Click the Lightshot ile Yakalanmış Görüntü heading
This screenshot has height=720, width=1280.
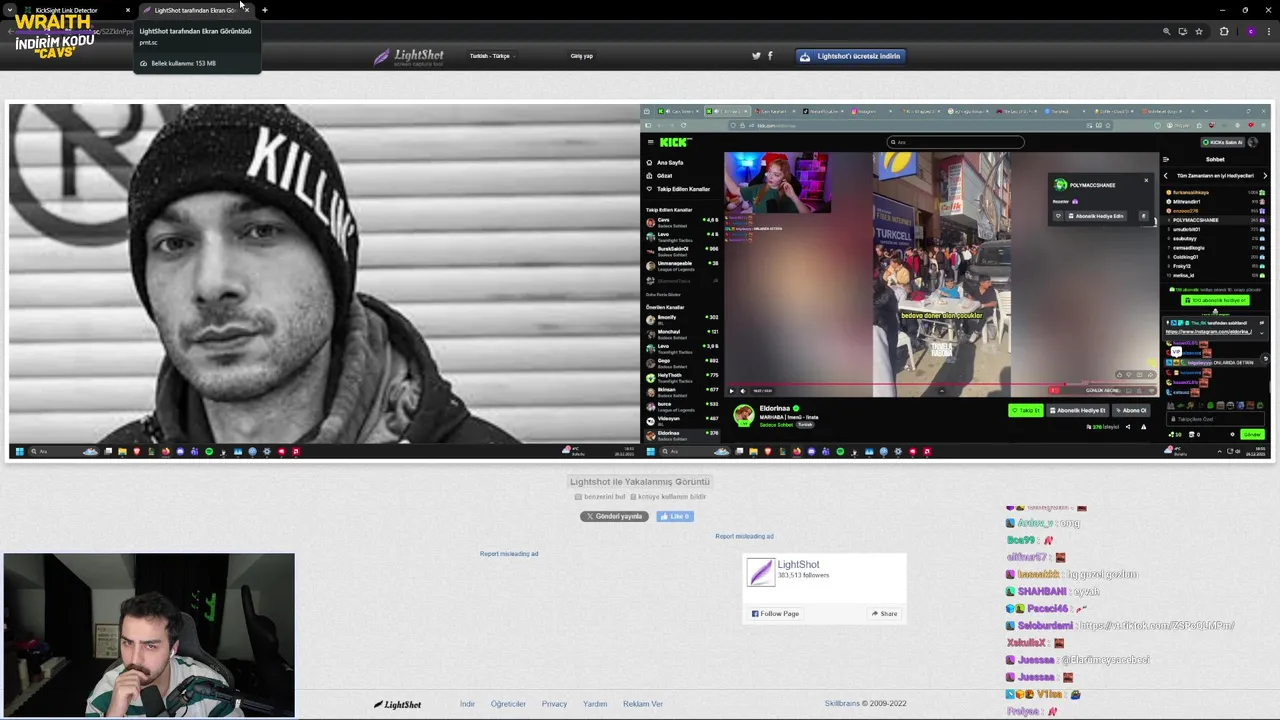pyautogui.click(x=640, y=482)
